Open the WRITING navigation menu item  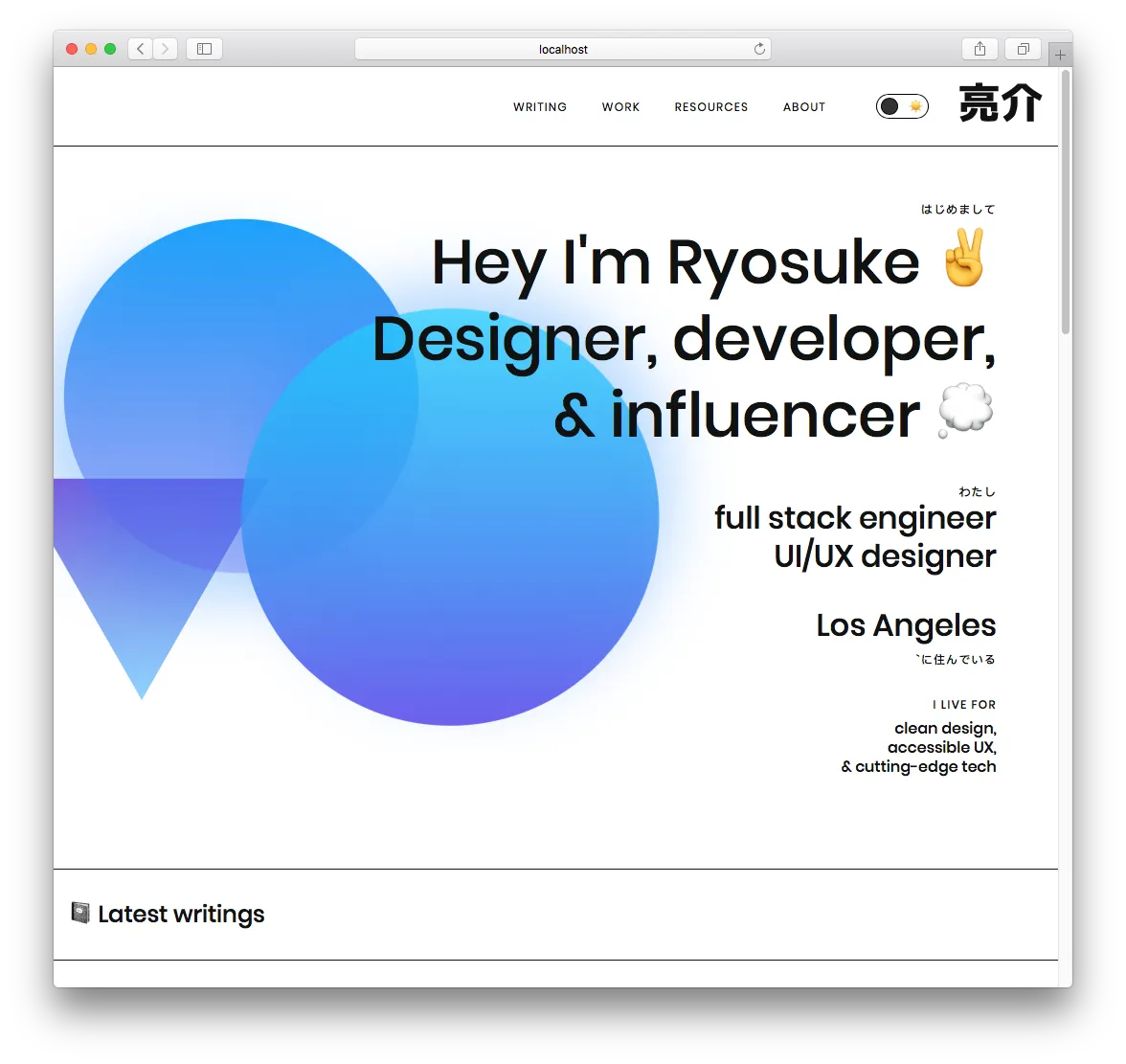540,106
